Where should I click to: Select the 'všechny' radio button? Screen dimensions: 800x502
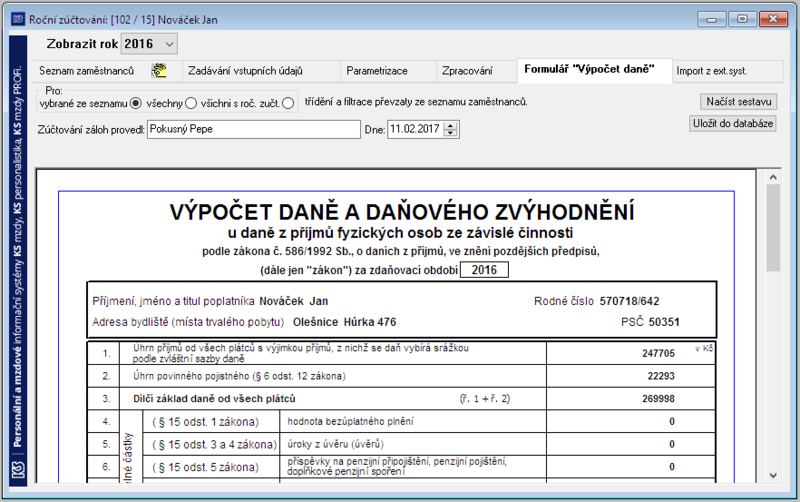191,103
